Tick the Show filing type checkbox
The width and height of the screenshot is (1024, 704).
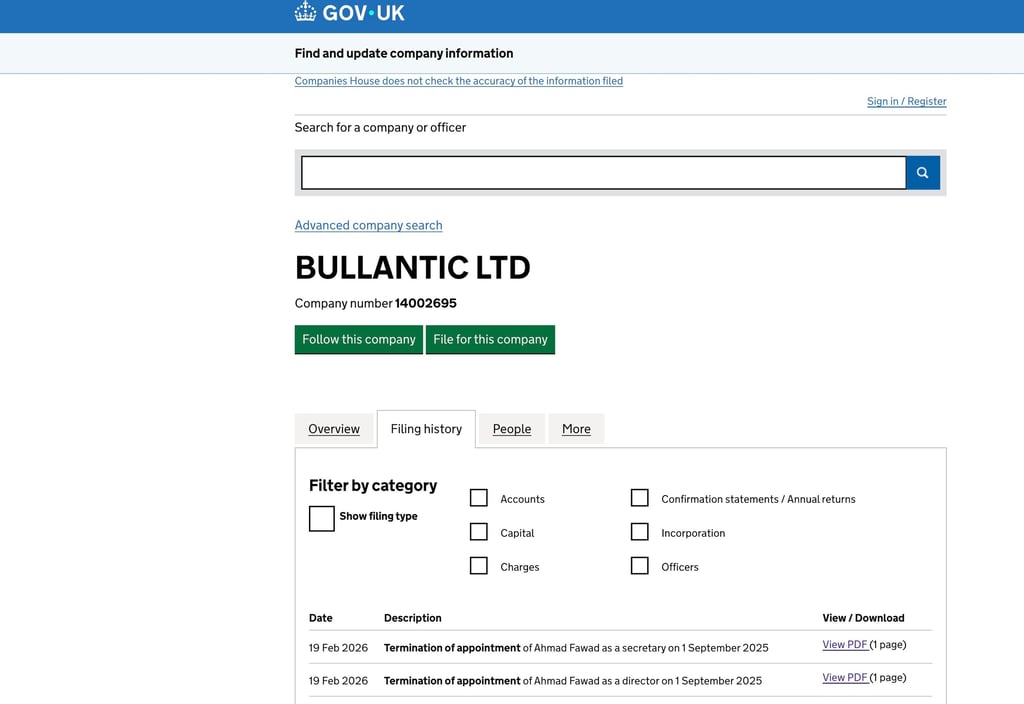(321, 519)
